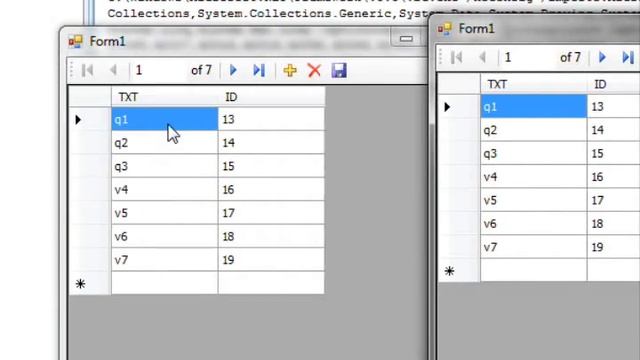Select cell q2 in left Form1 grid
This screenshot has width=640, height=360.
point(164,142)
